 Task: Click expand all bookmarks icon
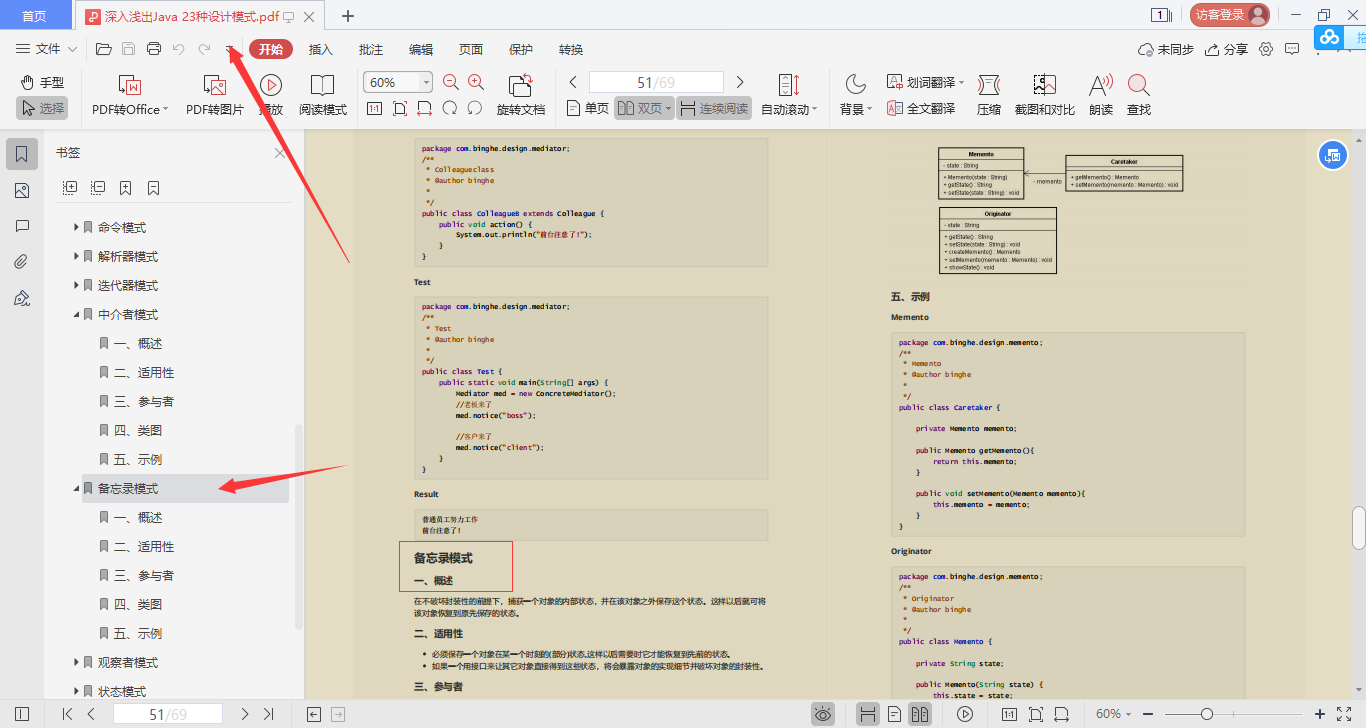point(70,187)
